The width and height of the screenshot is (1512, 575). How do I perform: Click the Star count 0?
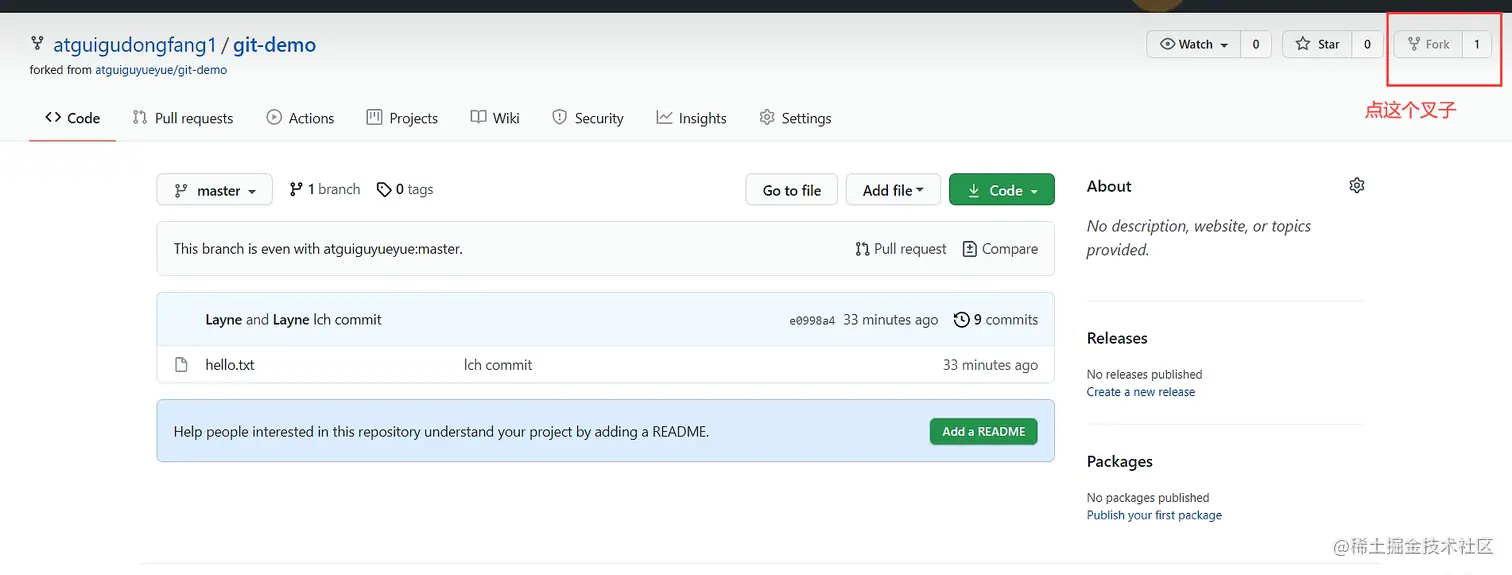coord(1368,44)
